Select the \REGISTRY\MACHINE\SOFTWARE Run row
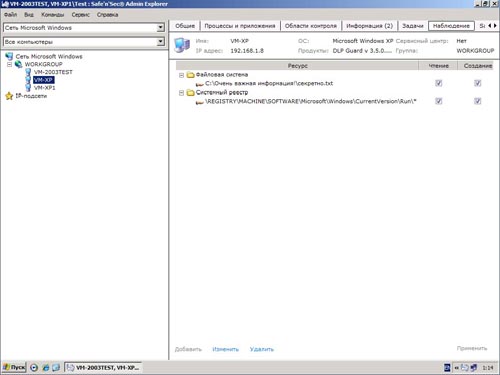This screenshot has height=375, width=500. 311,101
